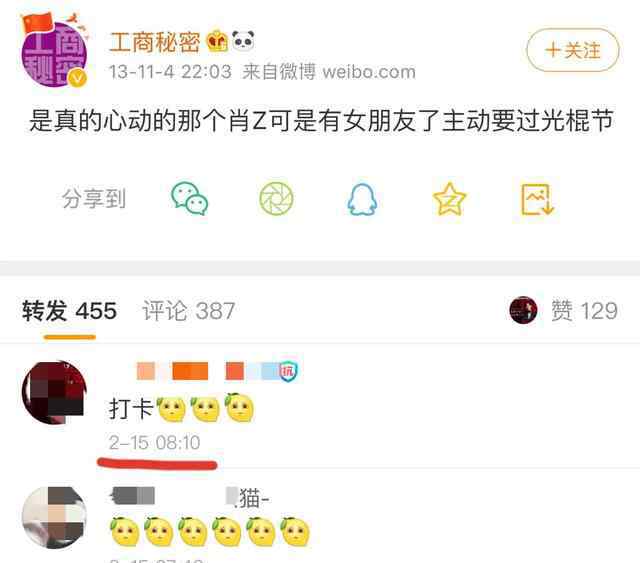Open second commenter's pixelated avatar
This screenshot has height=563, width=640.
pos(54,517)
